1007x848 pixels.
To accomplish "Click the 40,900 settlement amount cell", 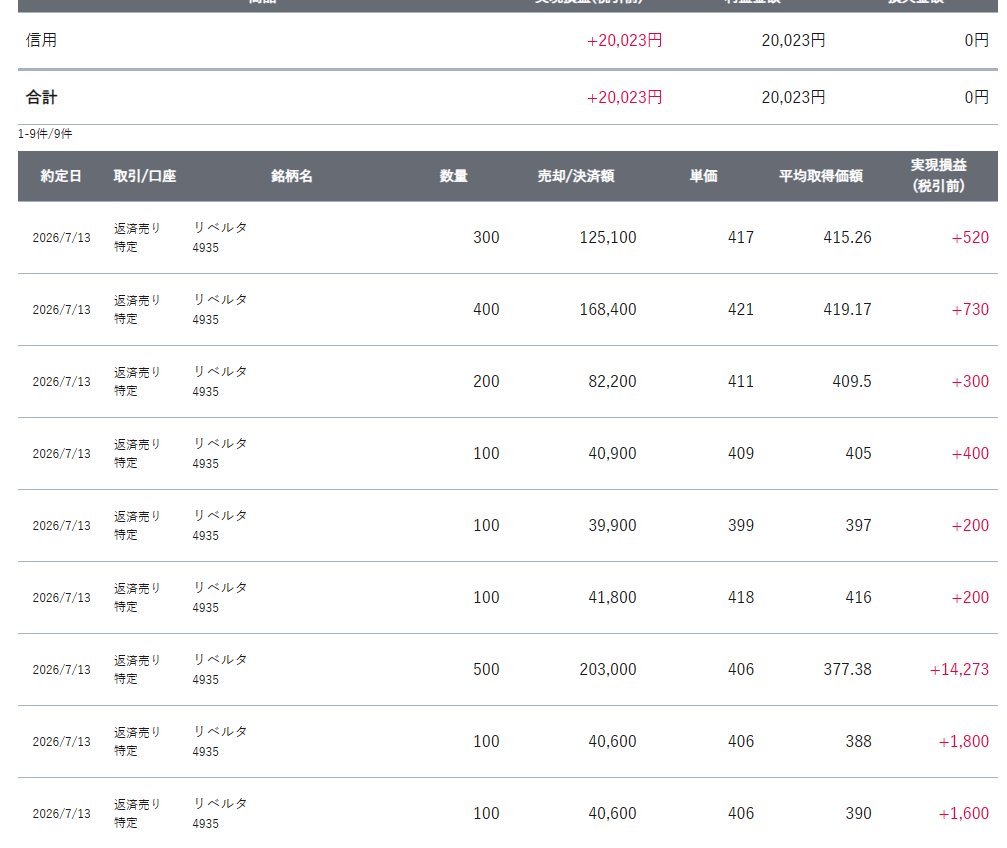I will 612,454.
